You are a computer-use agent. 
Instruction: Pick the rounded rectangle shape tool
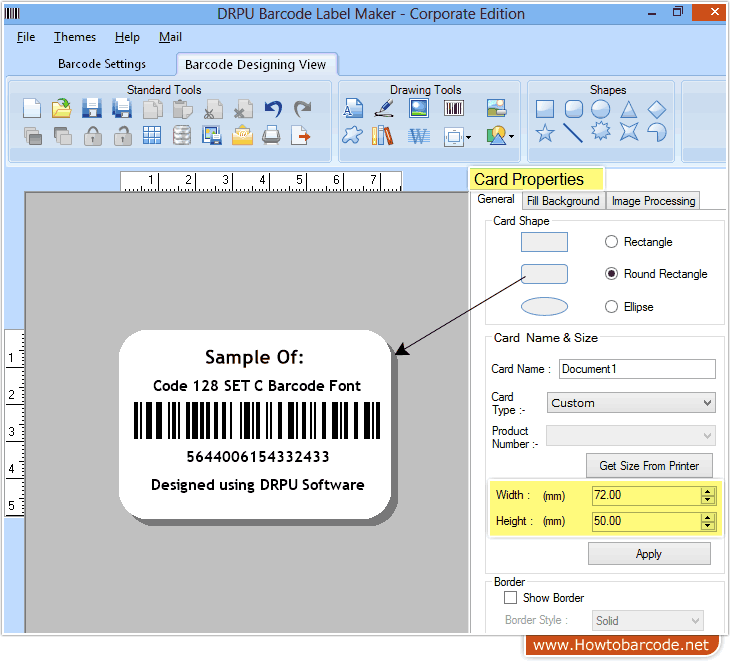coord(574,109)
